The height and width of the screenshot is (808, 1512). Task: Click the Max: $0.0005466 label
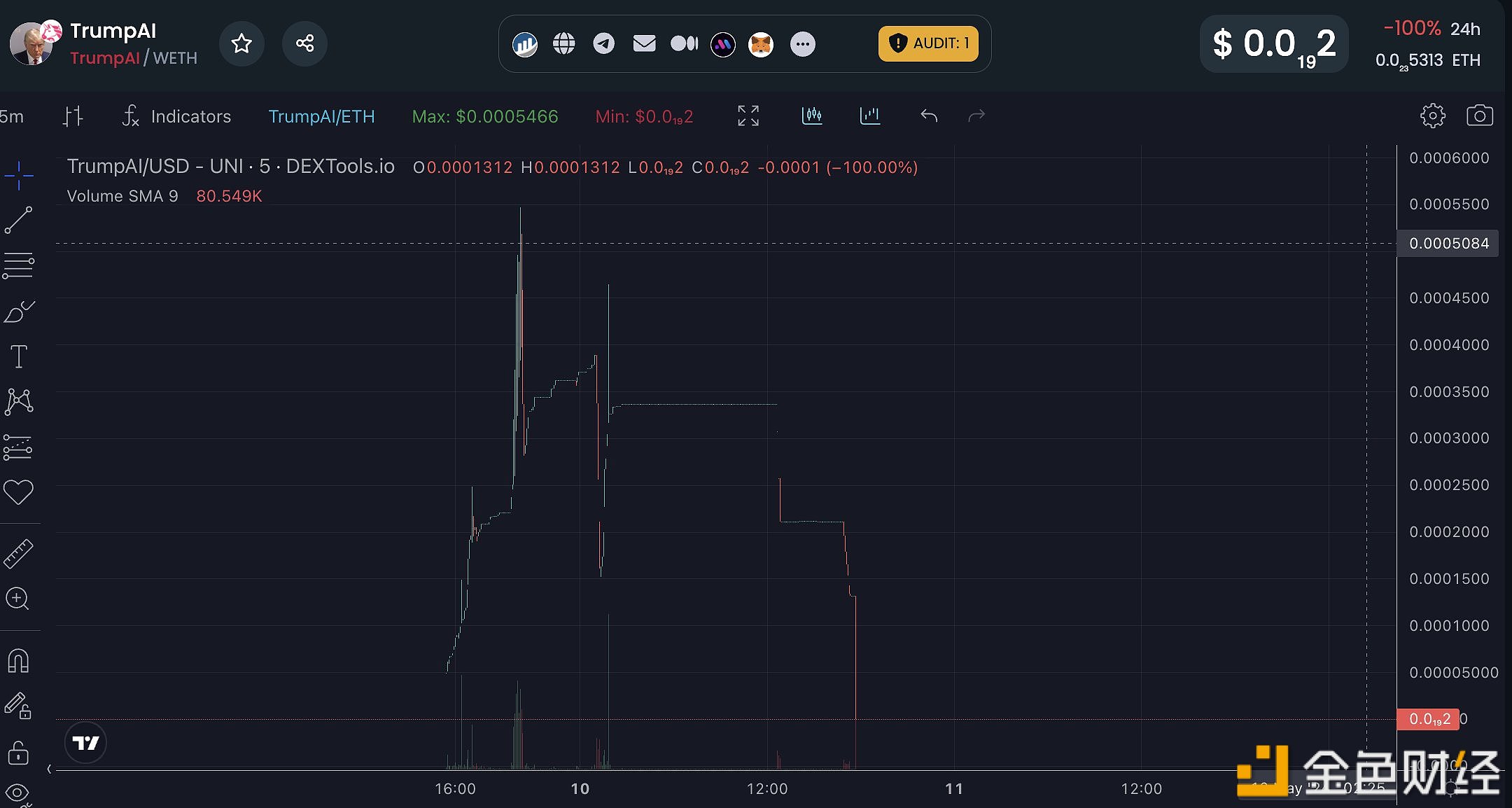(x=485, y=116)
